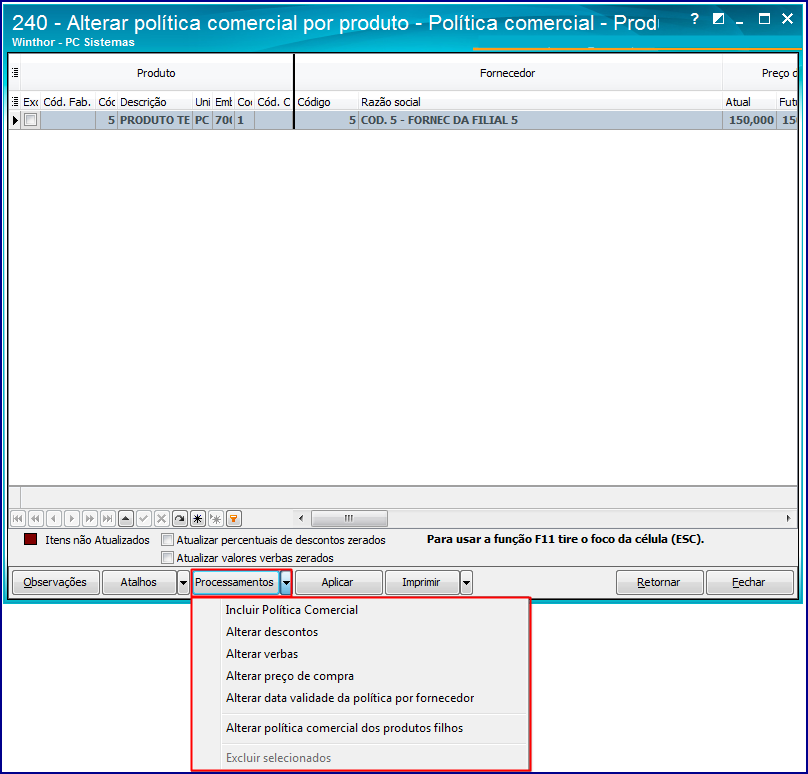Screen dimensions: 808x774
Task: Click the black asterisk bookmark button
Action: pos(198,518)
